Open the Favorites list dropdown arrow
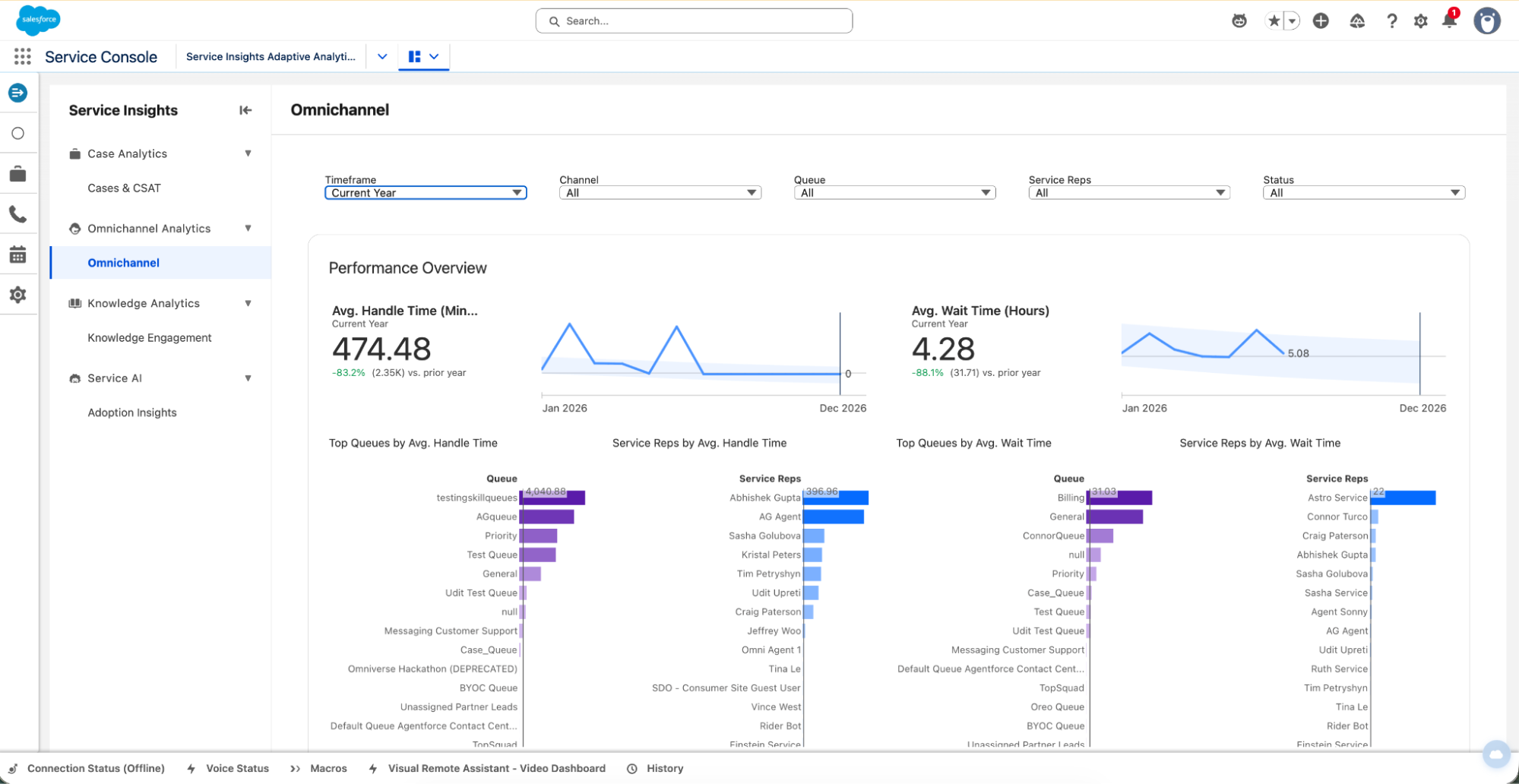The height and width of the screenshot is (784, 1519). [x=1292, y=21]
